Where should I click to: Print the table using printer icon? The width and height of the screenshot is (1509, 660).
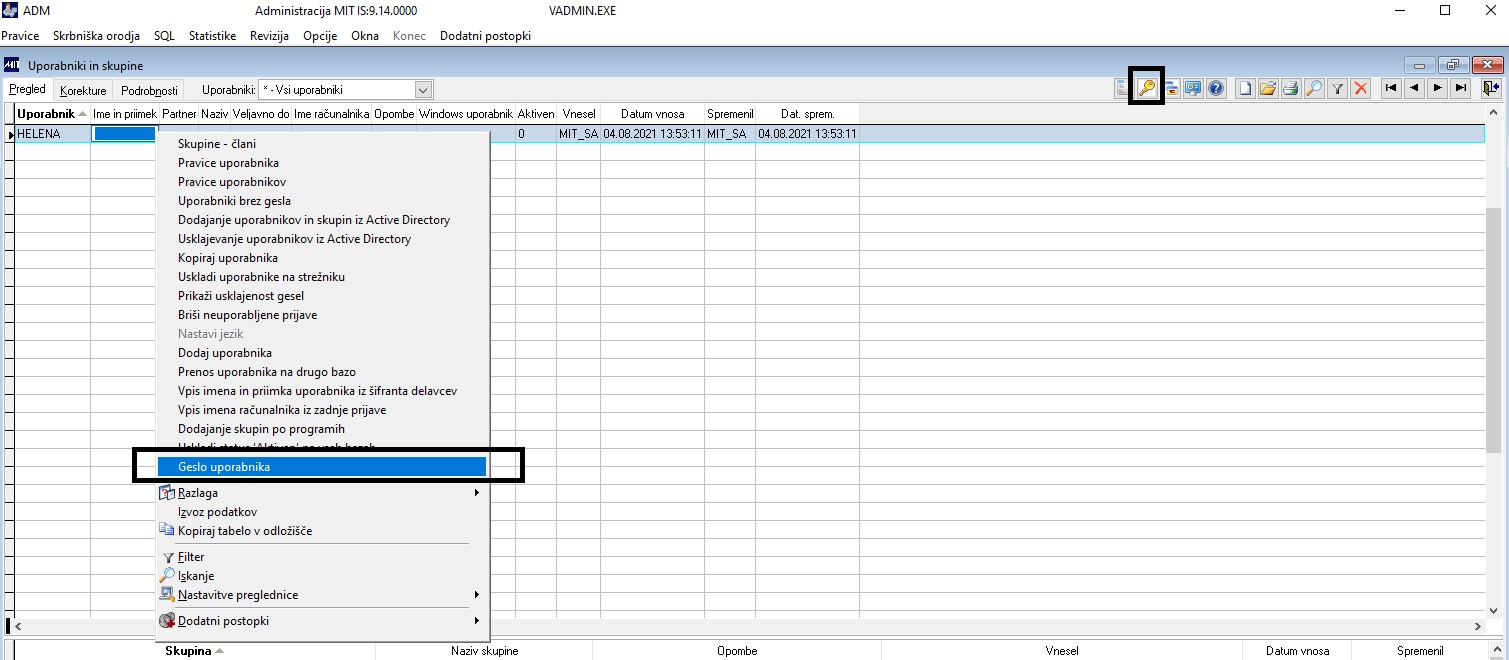pos(1291,88)
